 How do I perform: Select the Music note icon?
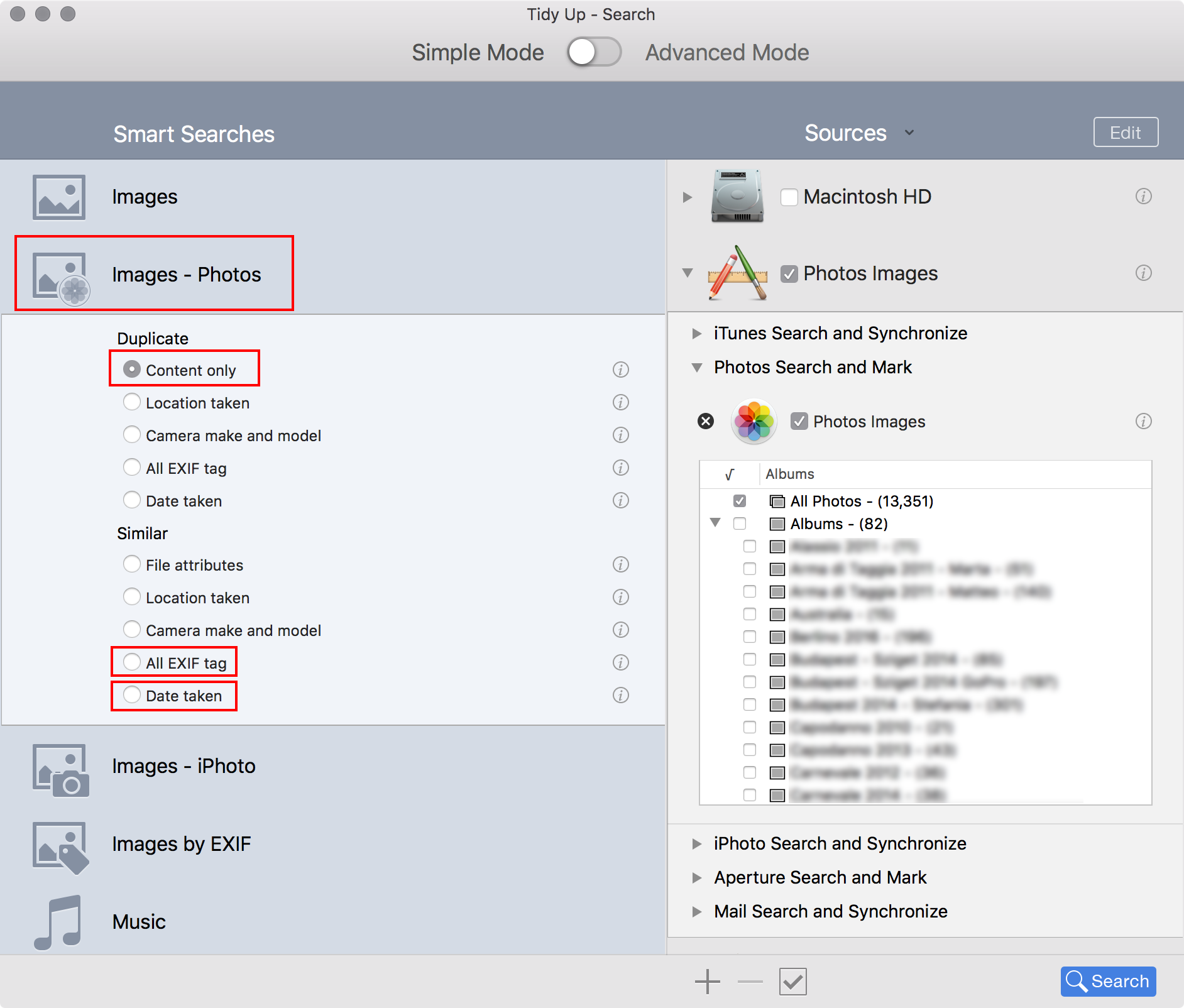(x=58, y=922)
